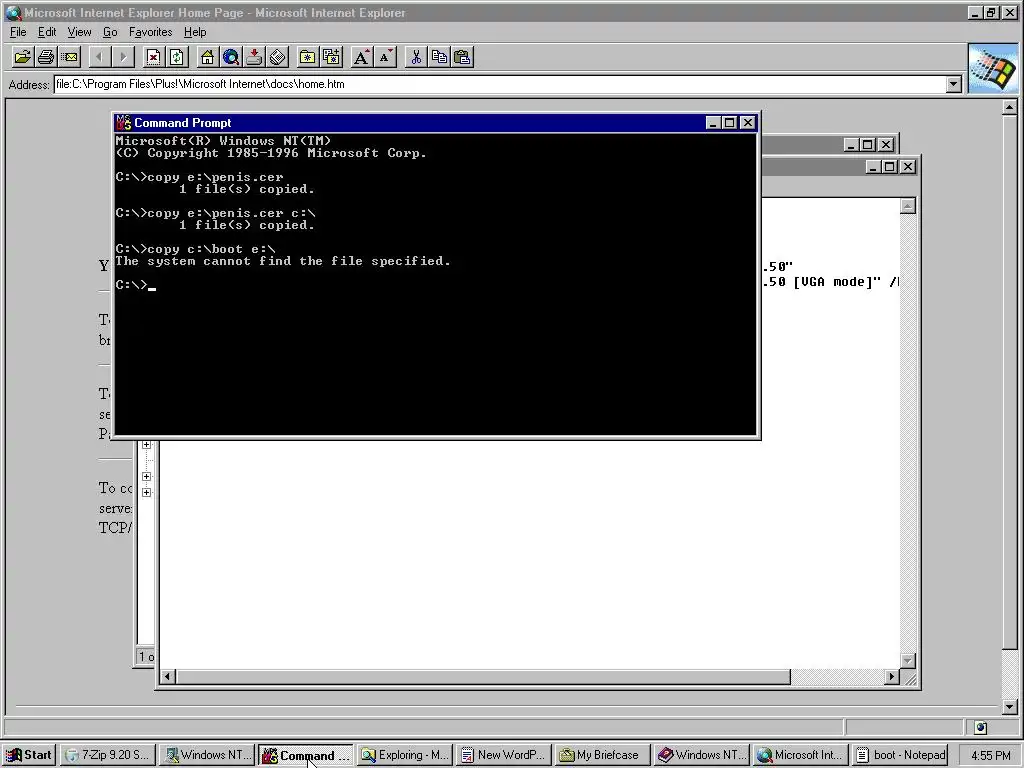
Task: Go to the Home start page icon
Action: (x=207, y=57)
